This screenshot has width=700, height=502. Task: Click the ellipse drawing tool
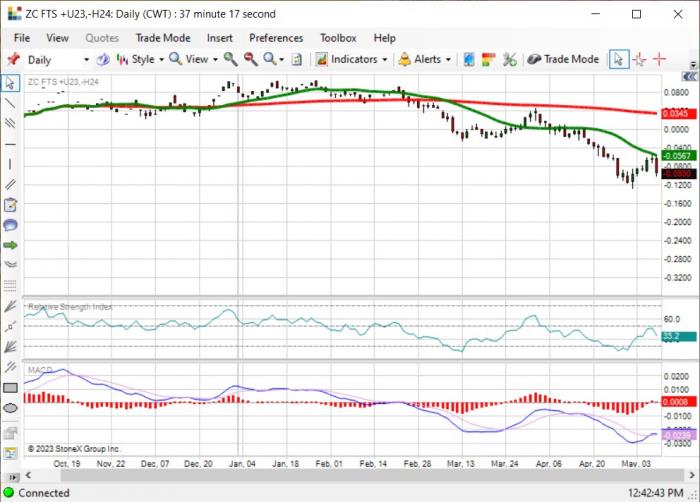pyautogui.click(x=10, y=408)
